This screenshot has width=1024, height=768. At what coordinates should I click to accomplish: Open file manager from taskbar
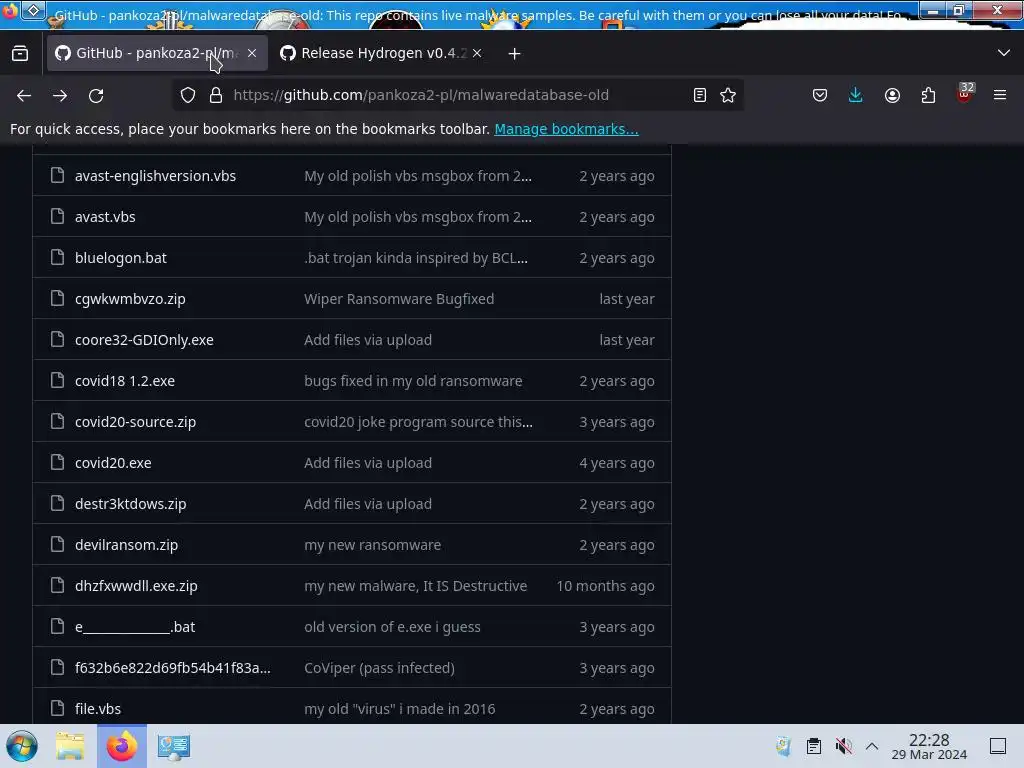point(70,746)
